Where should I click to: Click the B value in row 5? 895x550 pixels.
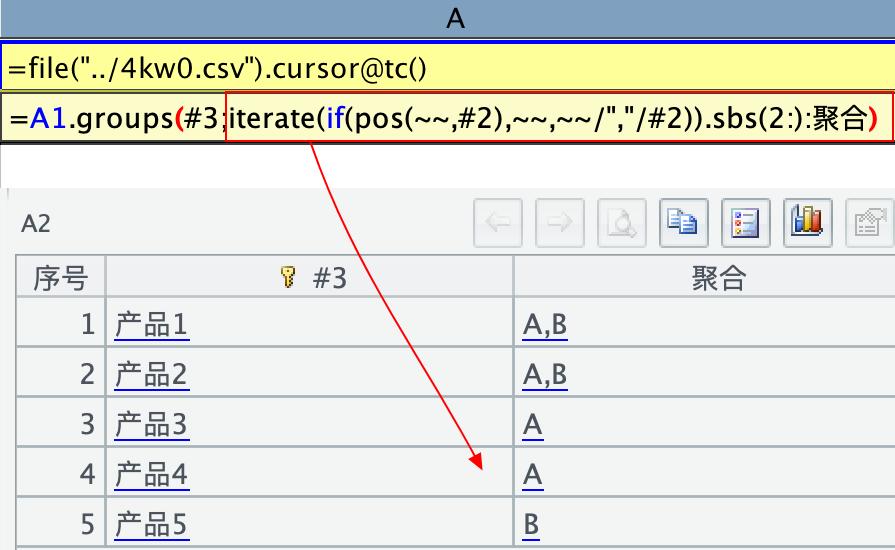(531, 524)
